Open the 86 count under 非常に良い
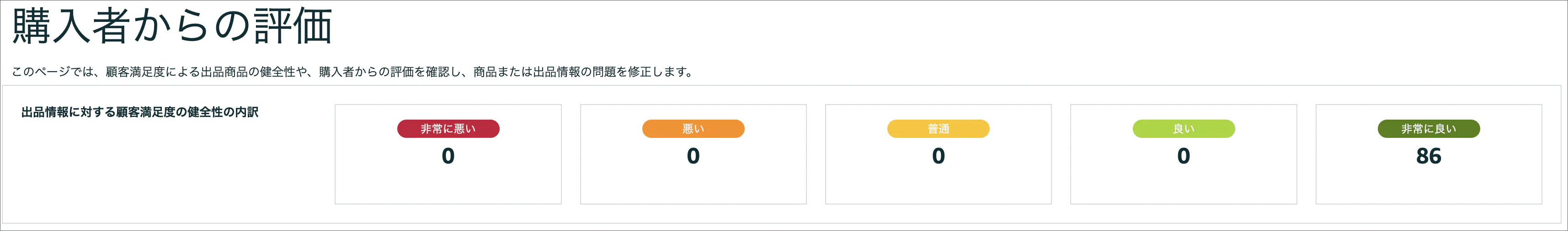Viewport: 1568px width, 231px height. pos(1428,156)
